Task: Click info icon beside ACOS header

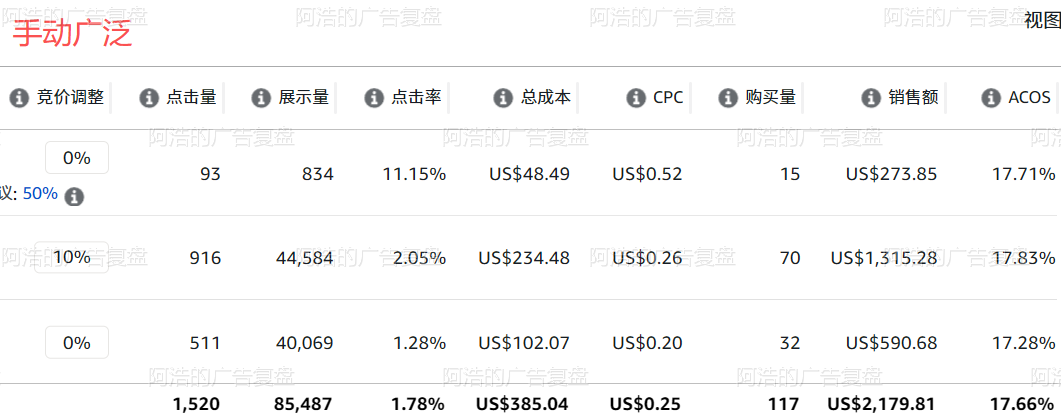Action: pos(991,98)
